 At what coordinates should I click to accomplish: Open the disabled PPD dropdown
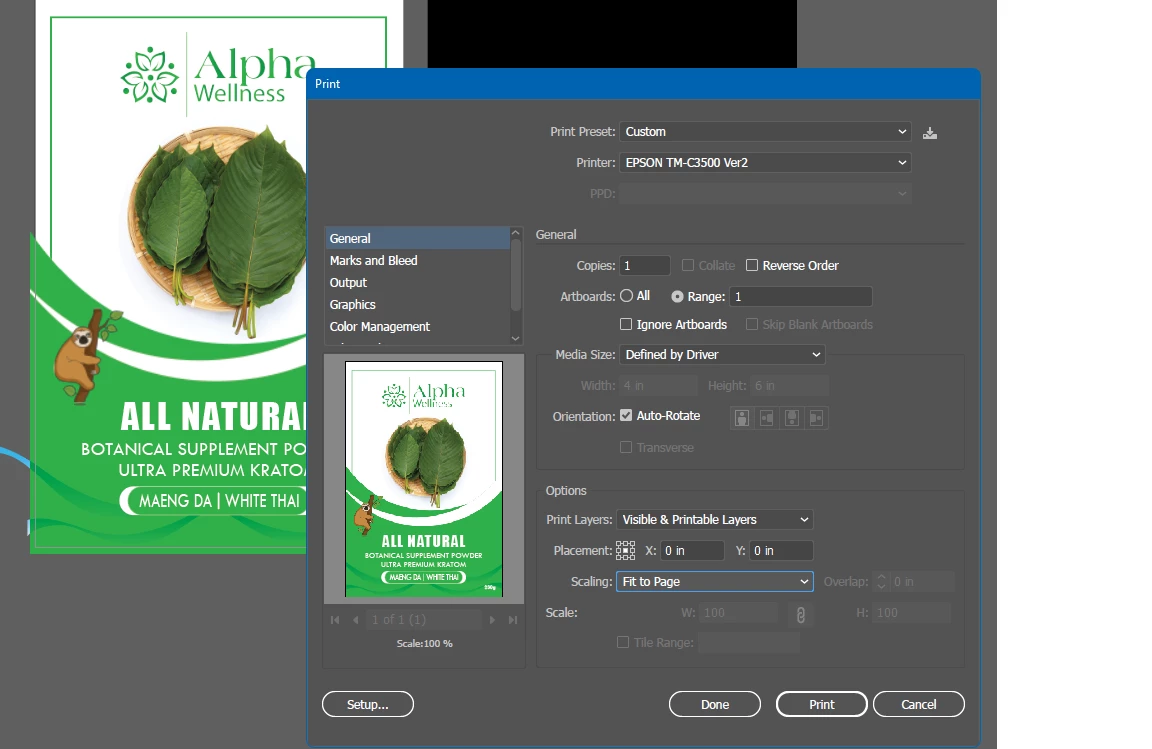click(766, 193)
